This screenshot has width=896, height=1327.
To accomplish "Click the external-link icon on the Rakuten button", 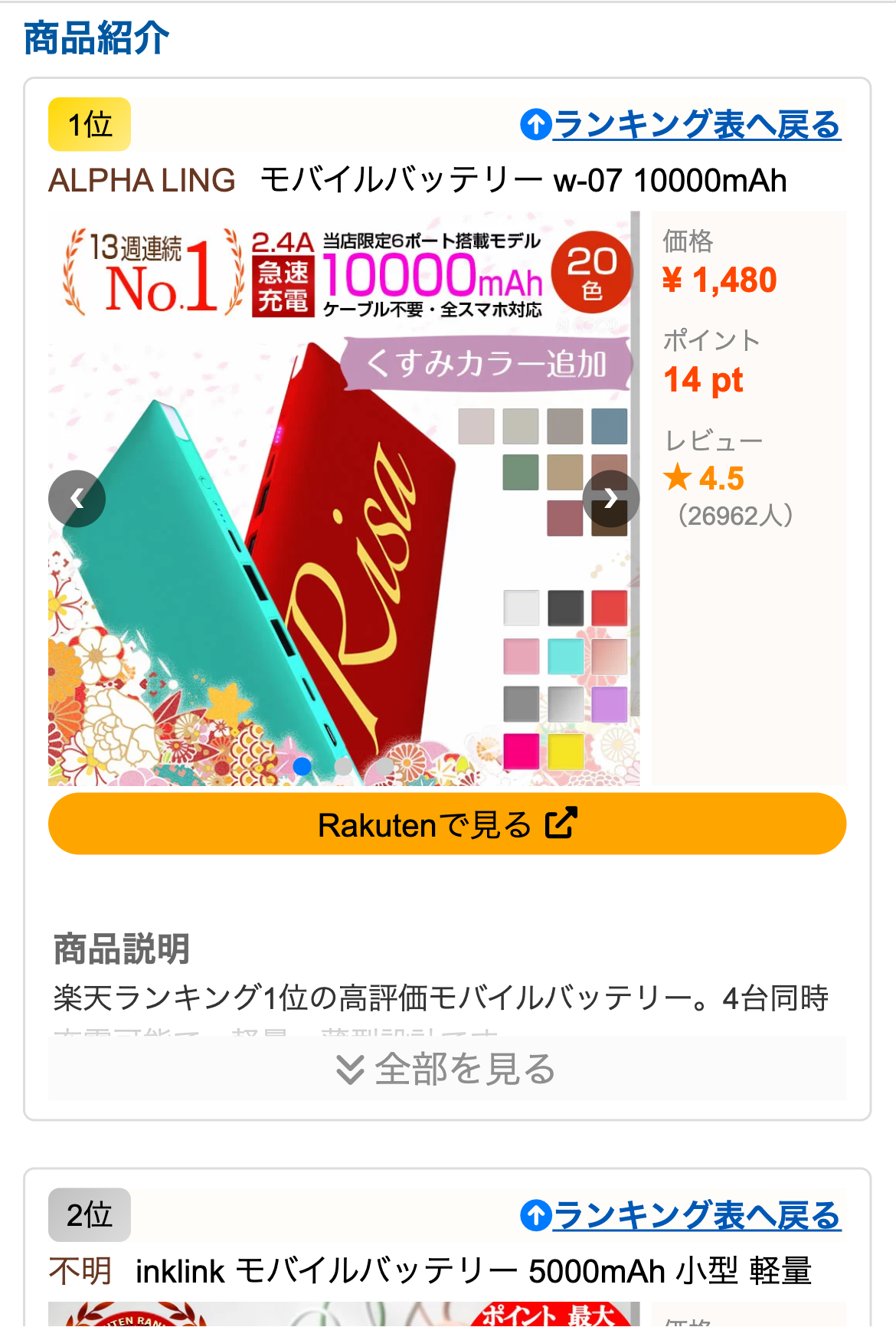I will click(x=561, y=824).
